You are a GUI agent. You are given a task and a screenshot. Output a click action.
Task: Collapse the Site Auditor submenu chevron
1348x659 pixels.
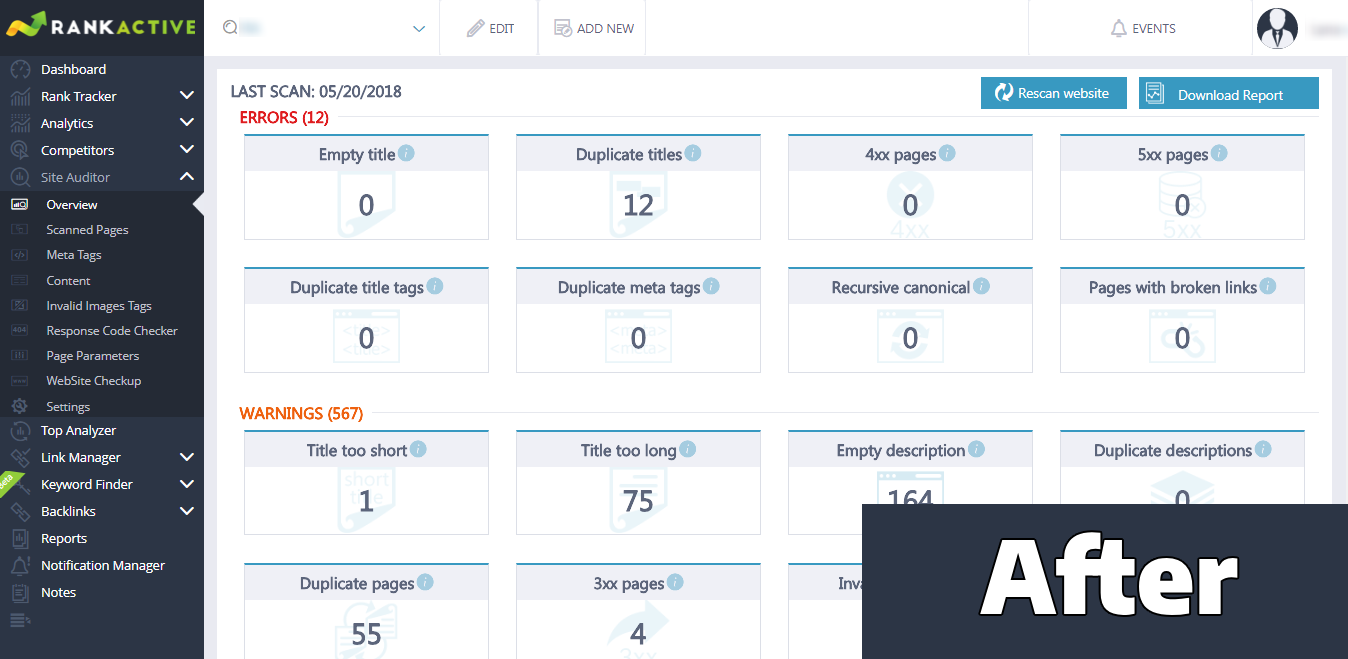click(186, 177)
